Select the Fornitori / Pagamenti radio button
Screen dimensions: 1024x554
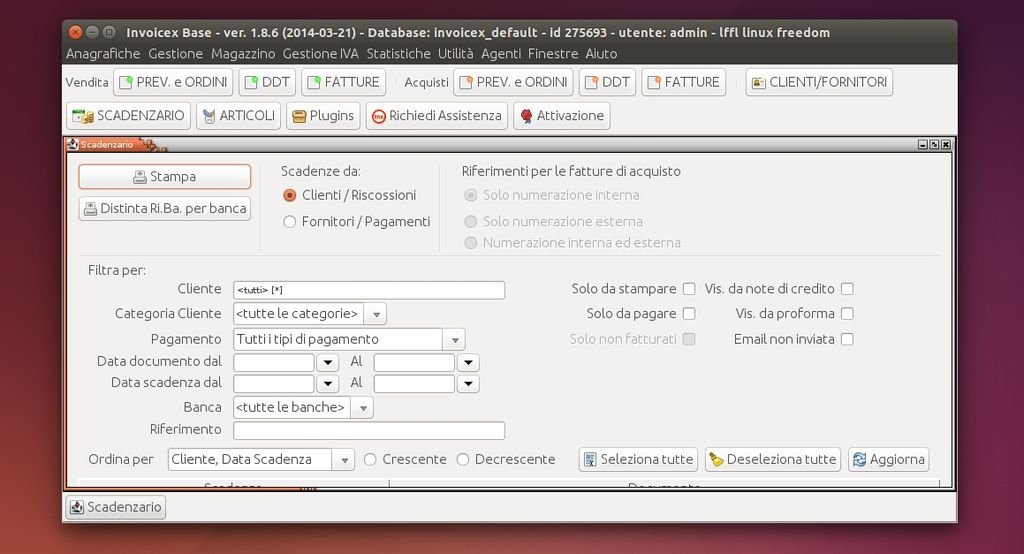[x=290, y=222]
